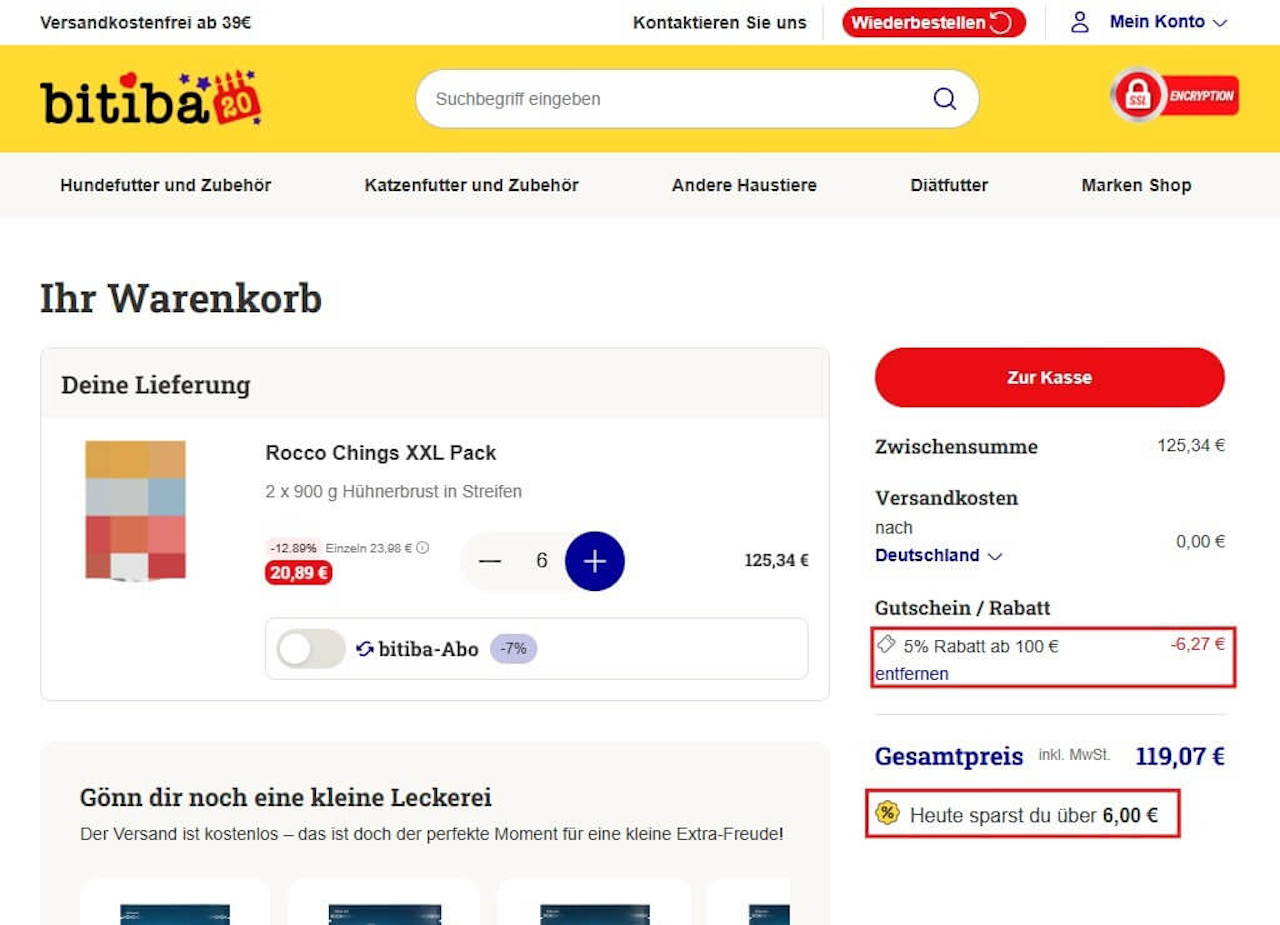This screenshot has width=1280, height=925.
Task: Click Heute sparst du über 6,00 € text
Action: [1034, 815]
